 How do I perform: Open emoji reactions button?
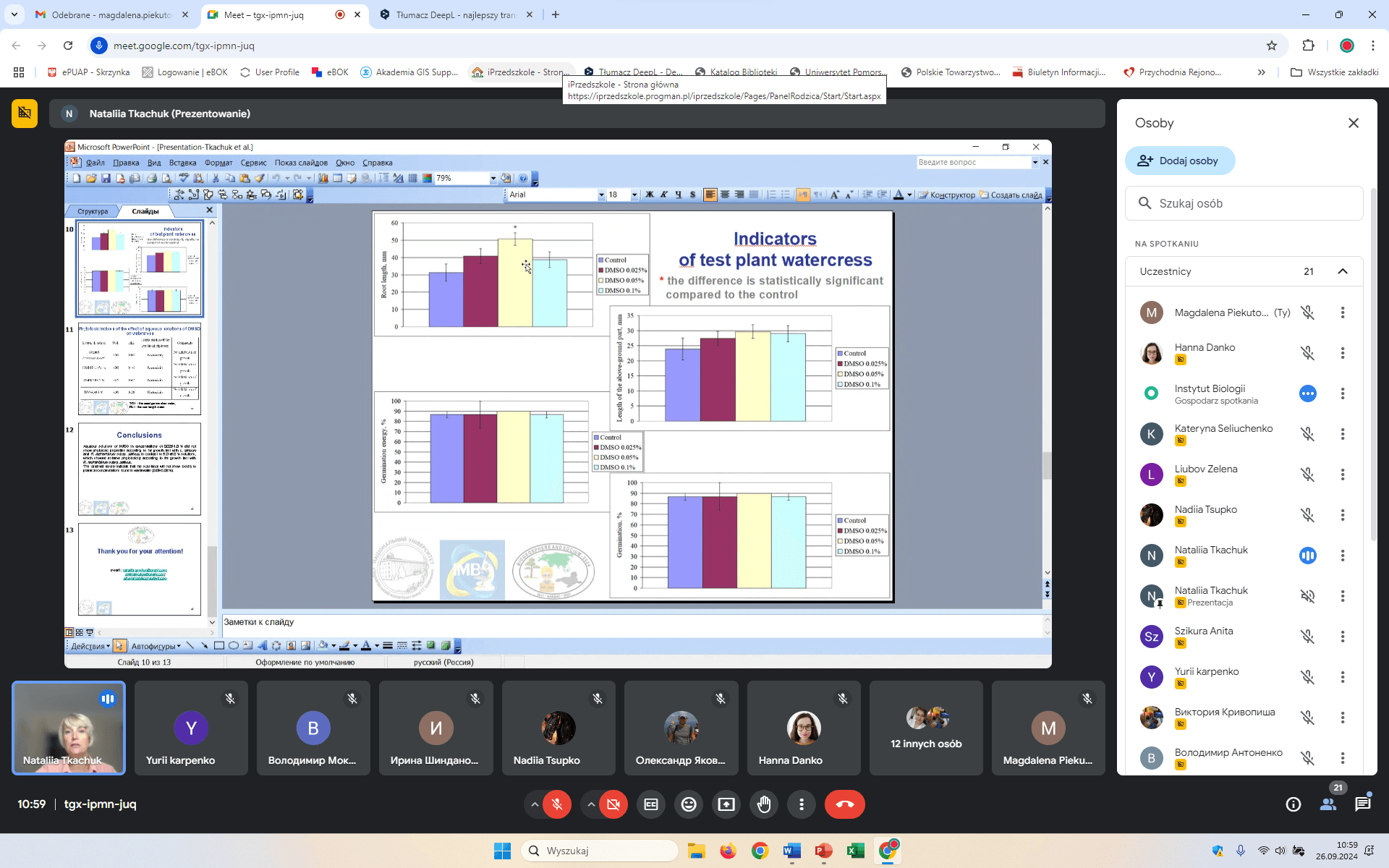[x=689, y=804]
